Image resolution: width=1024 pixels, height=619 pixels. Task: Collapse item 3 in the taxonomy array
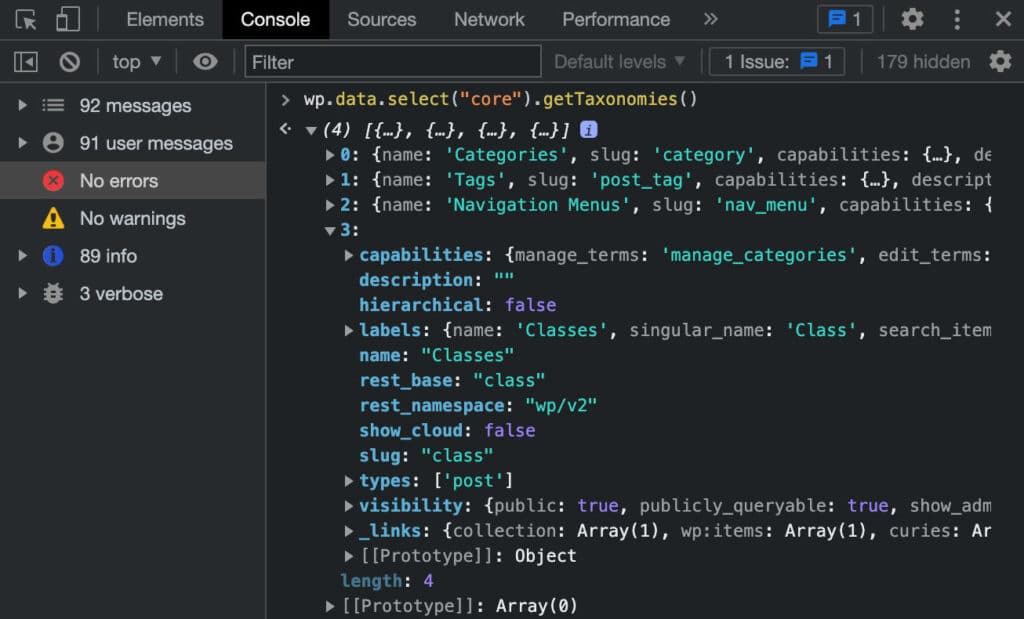coord(329,229)
